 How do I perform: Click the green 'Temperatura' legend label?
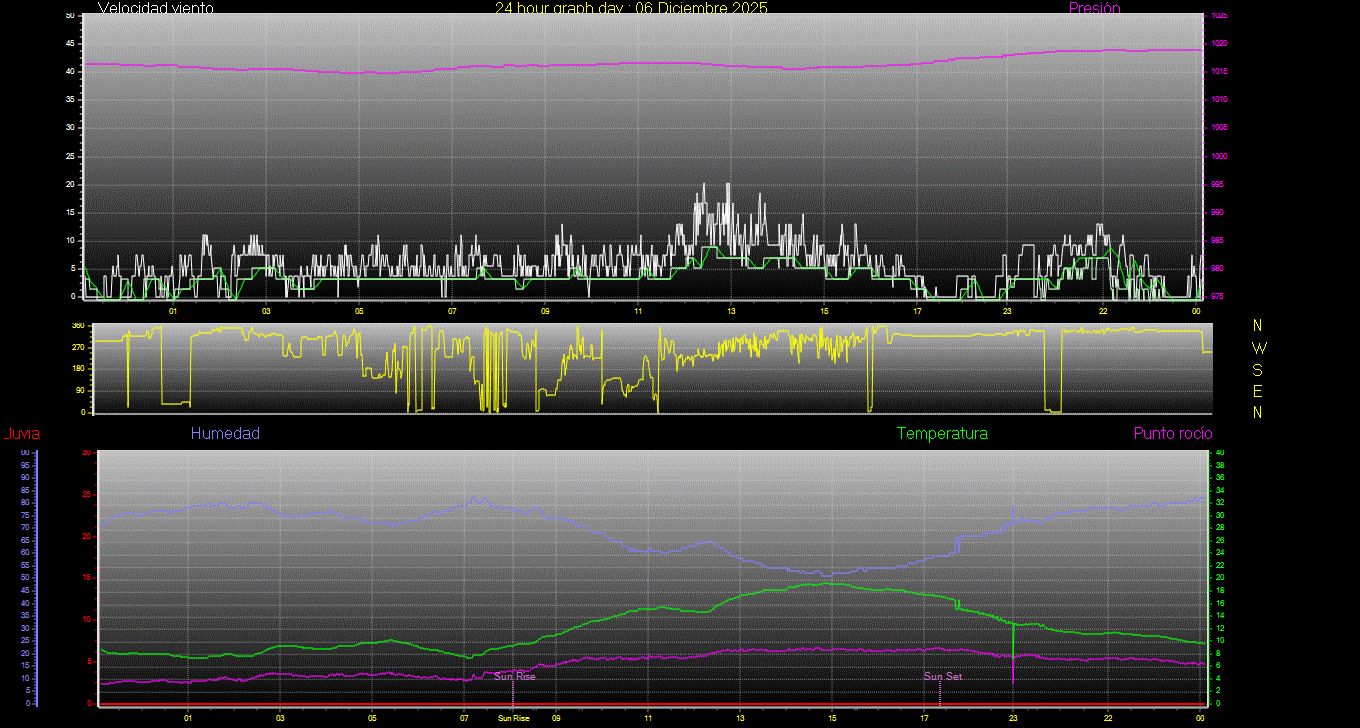click(x=942, y=434)
